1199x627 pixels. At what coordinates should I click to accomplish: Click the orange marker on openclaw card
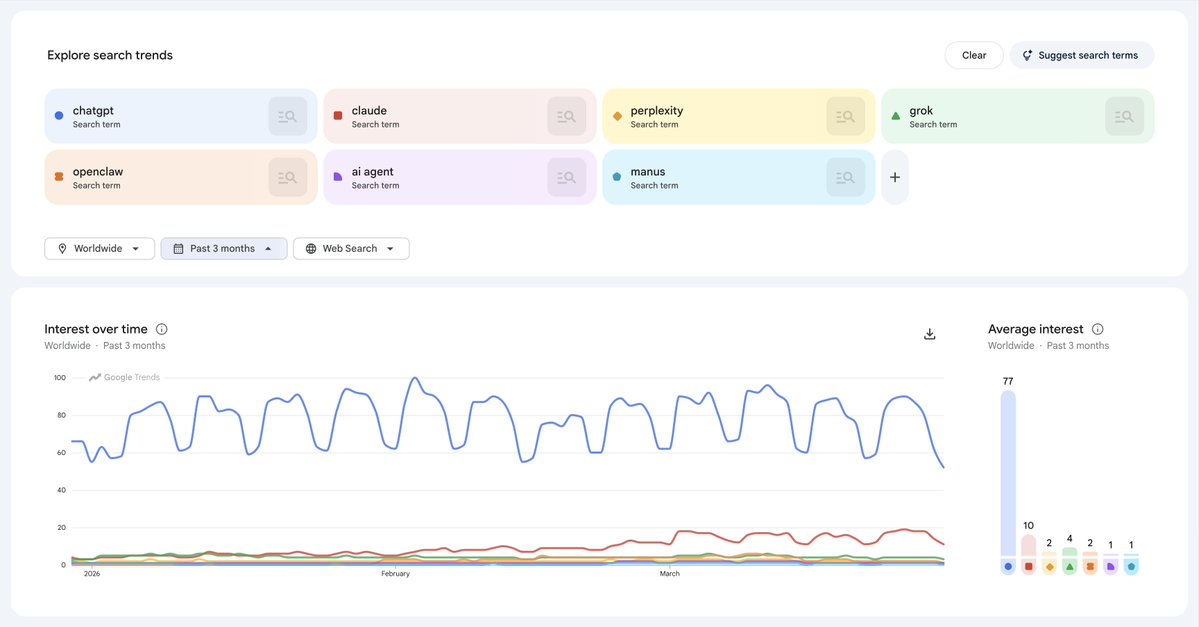click(59, 177)
